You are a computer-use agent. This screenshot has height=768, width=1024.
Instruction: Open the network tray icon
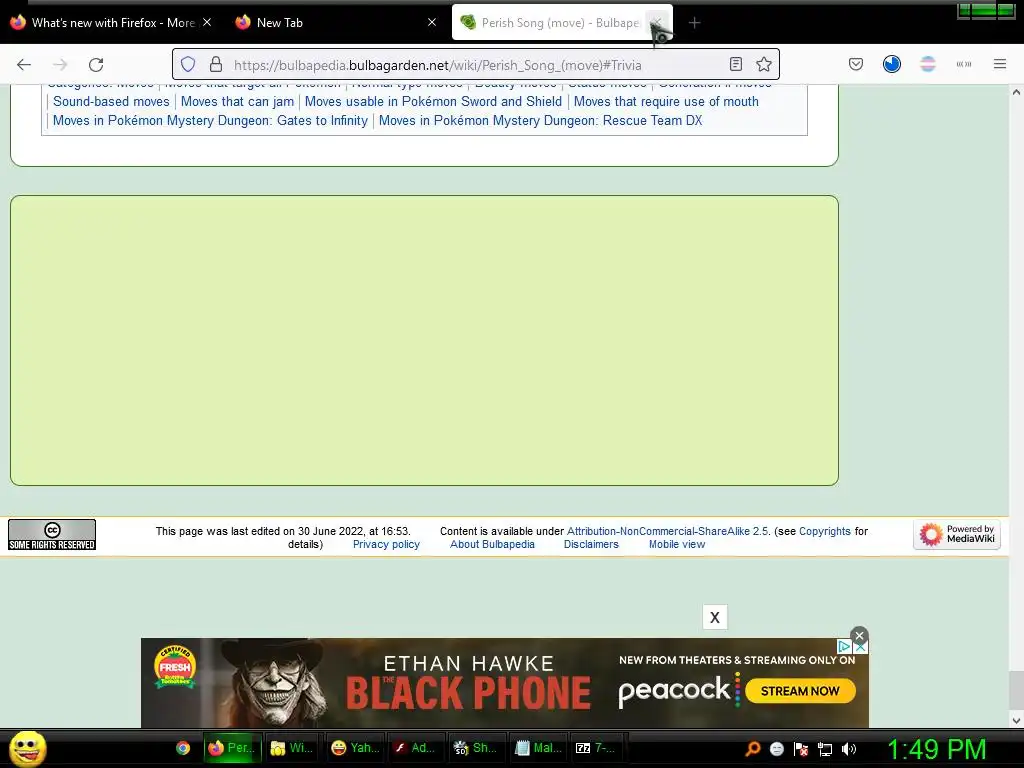[825, 749]
